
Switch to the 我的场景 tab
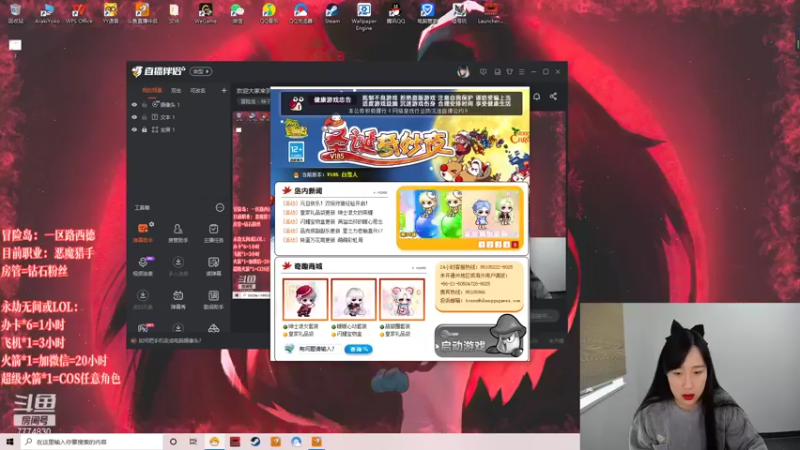point(152,90)
